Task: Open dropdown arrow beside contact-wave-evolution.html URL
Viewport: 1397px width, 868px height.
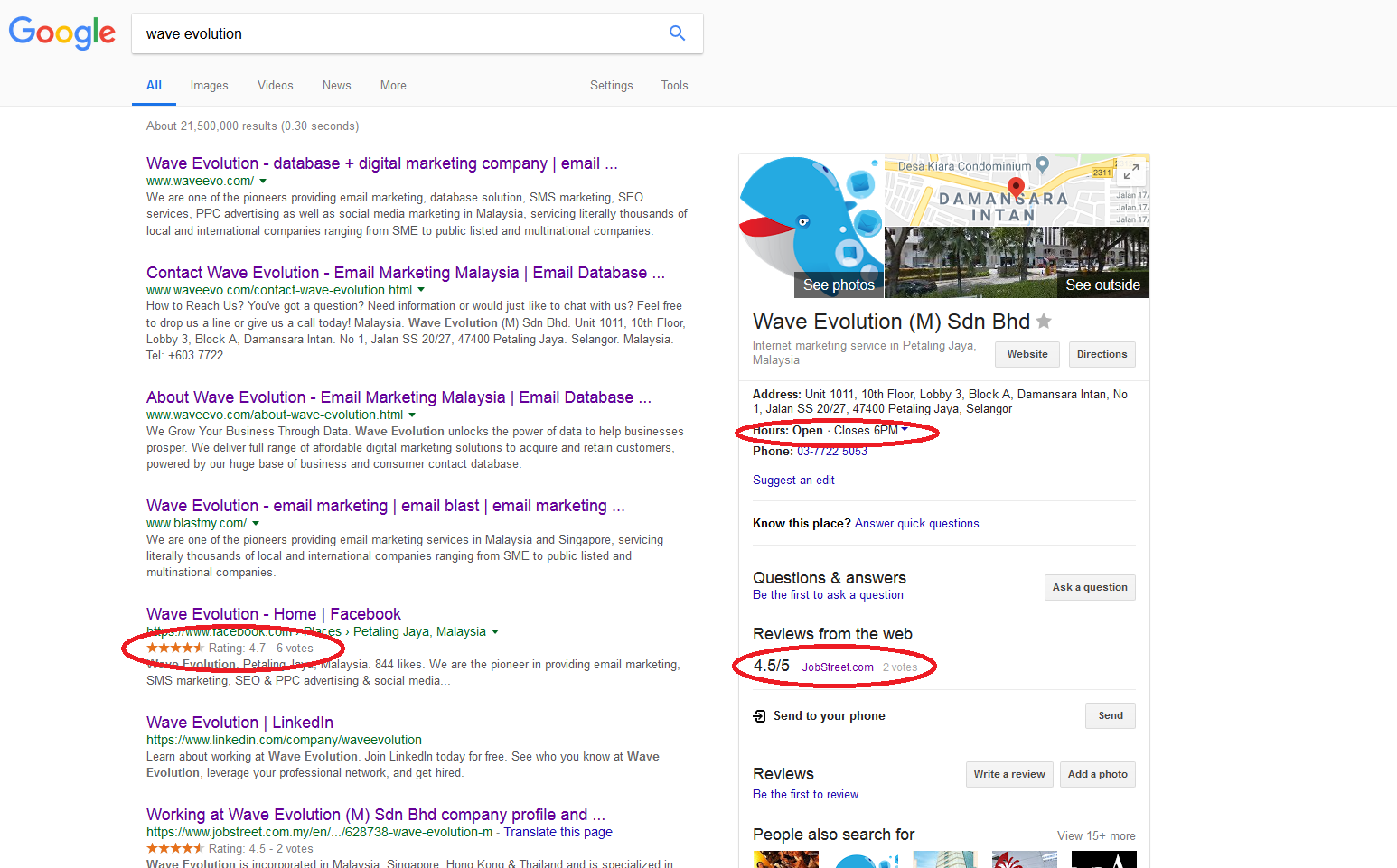Action: pos(421,291)
